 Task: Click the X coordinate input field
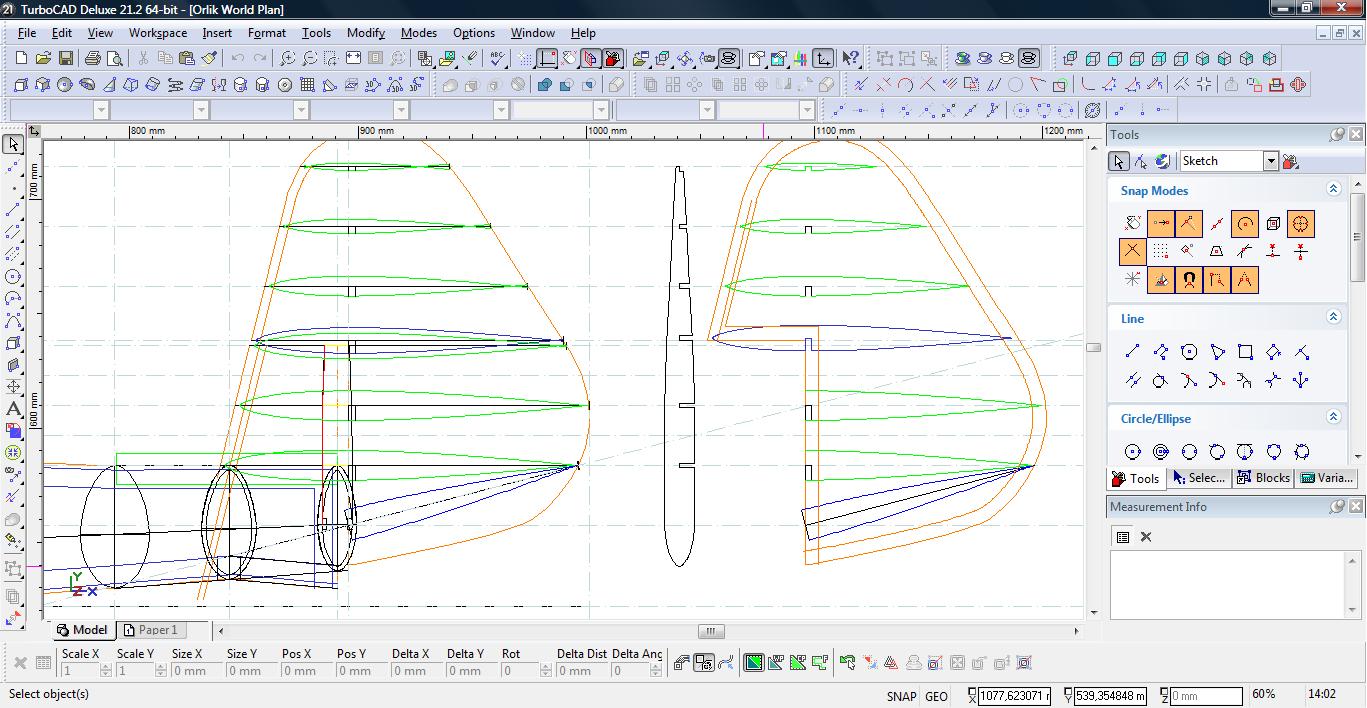coord(1012,696)
